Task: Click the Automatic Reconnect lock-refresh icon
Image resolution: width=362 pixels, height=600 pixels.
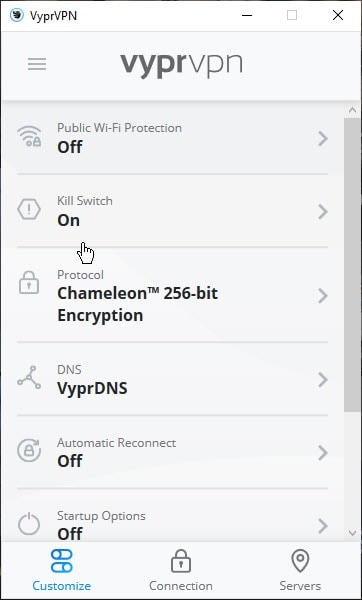Action: click(29, 450)
